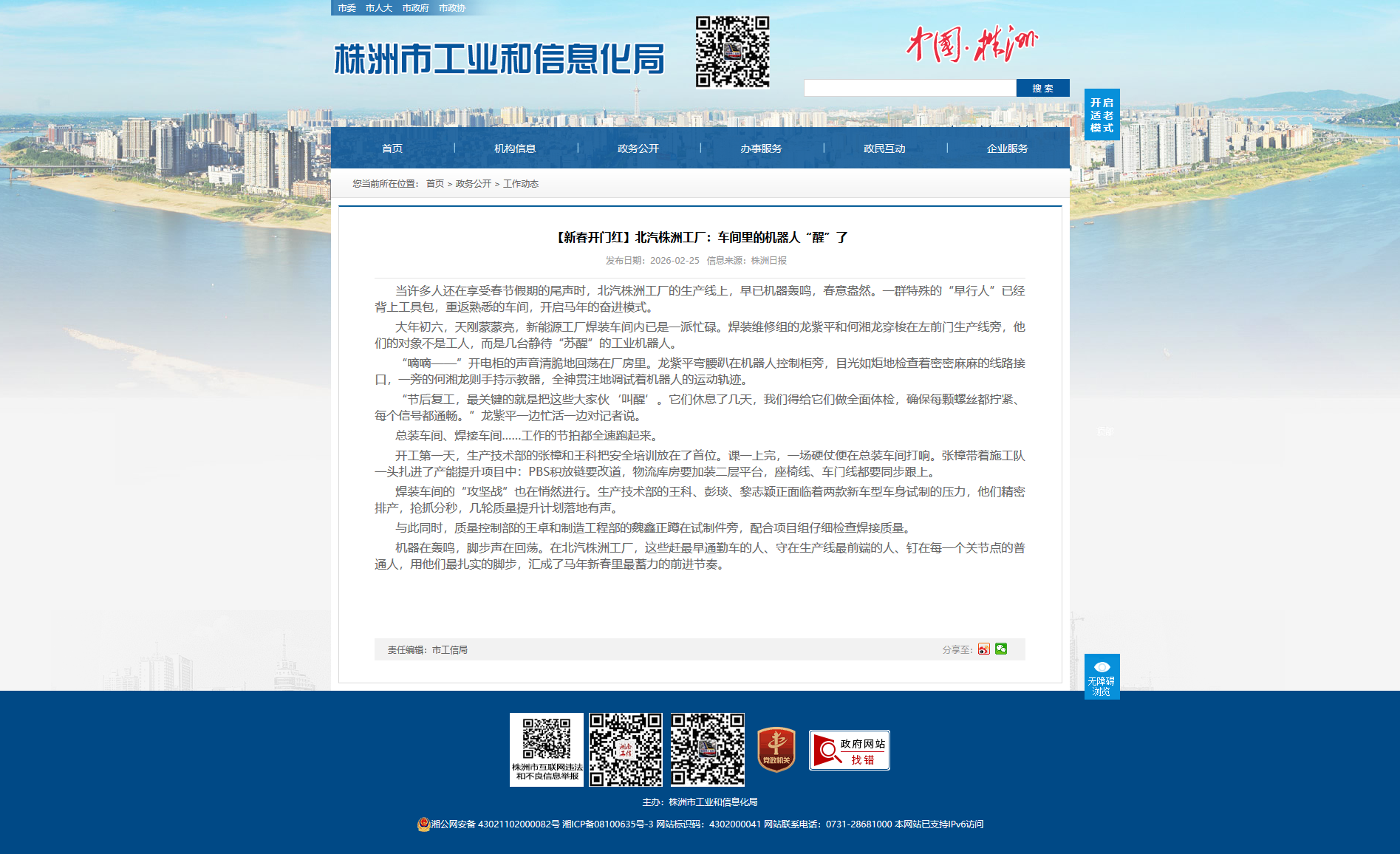Viewport: 1400px width, 854px height.
Task: Focus the search text input field
Action: [909, 88]
